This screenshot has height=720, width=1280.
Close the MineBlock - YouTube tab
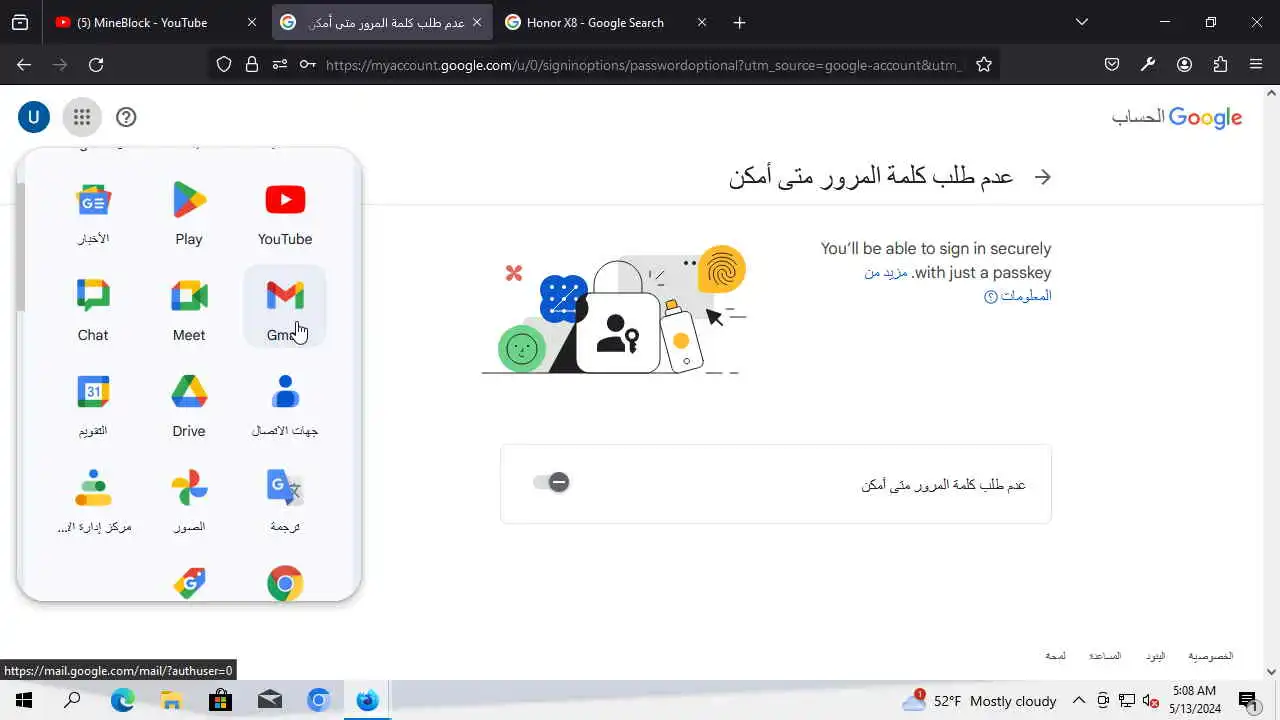pos(252,22)
